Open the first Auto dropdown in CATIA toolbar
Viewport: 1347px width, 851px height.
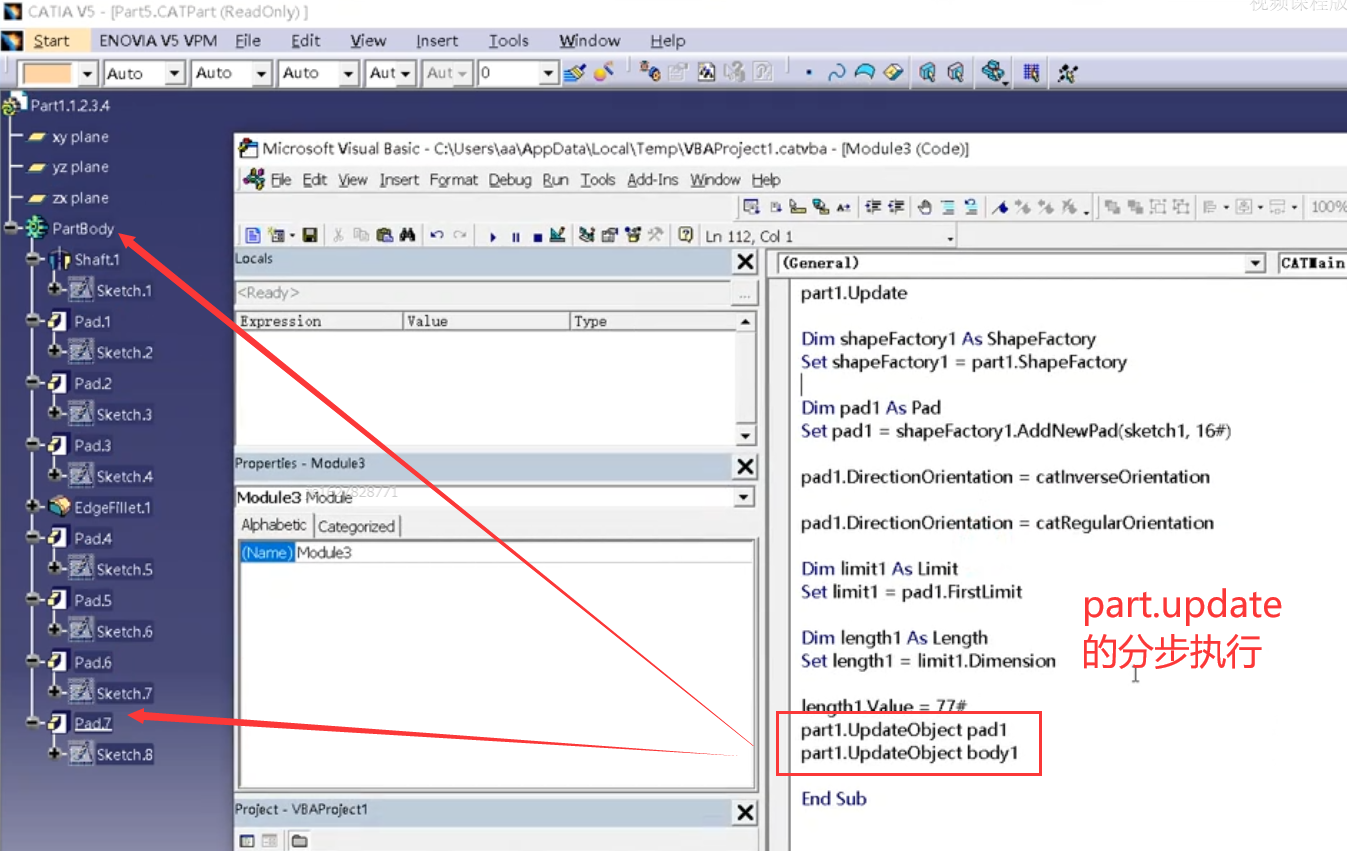click(x=175, y=73)
